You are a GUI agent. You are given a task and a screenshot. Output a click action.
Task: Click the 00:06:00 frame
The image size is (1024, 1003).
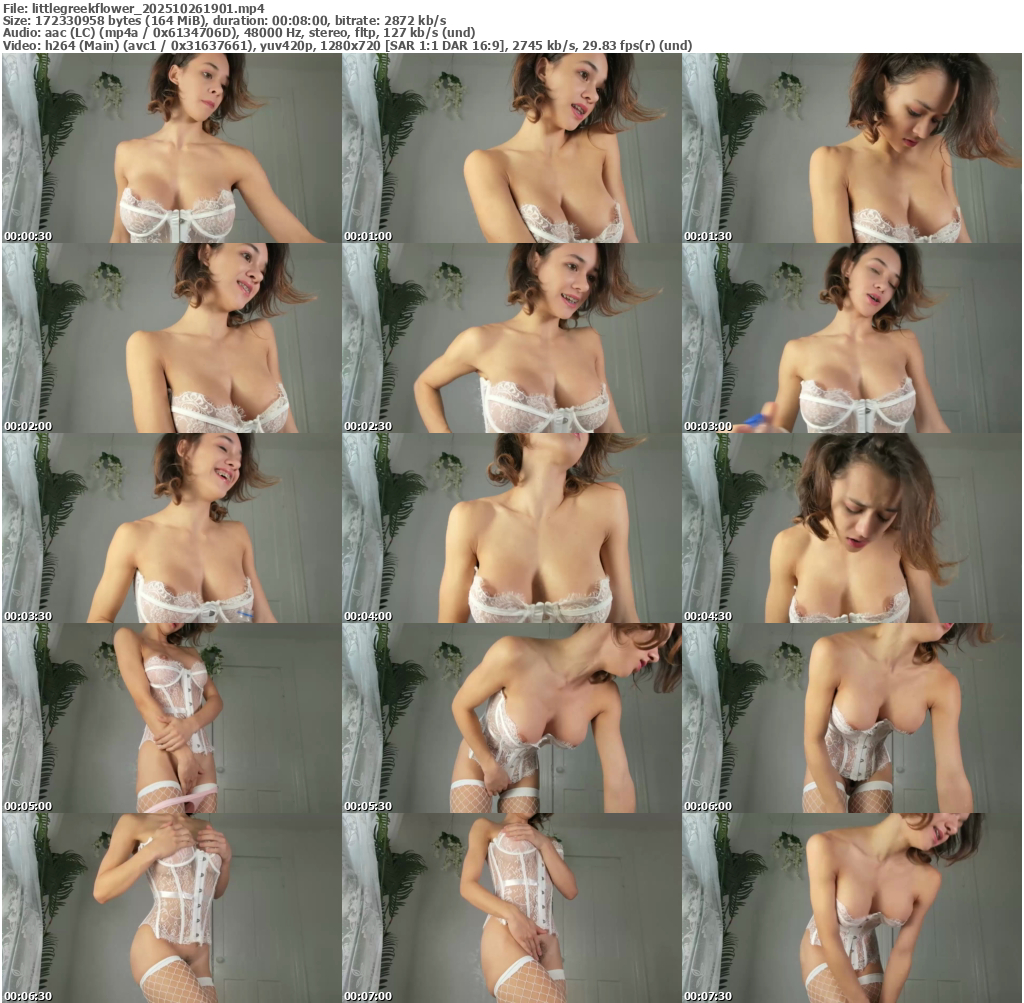click(x=851, y=718)
